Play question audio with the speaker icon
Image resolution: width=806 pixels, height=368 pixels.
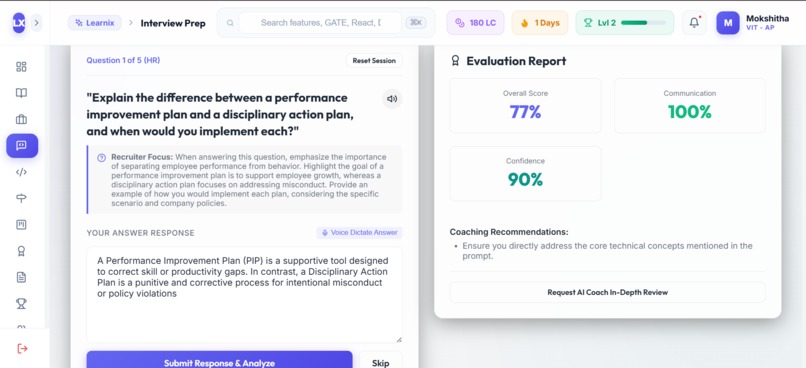point(392,99)
